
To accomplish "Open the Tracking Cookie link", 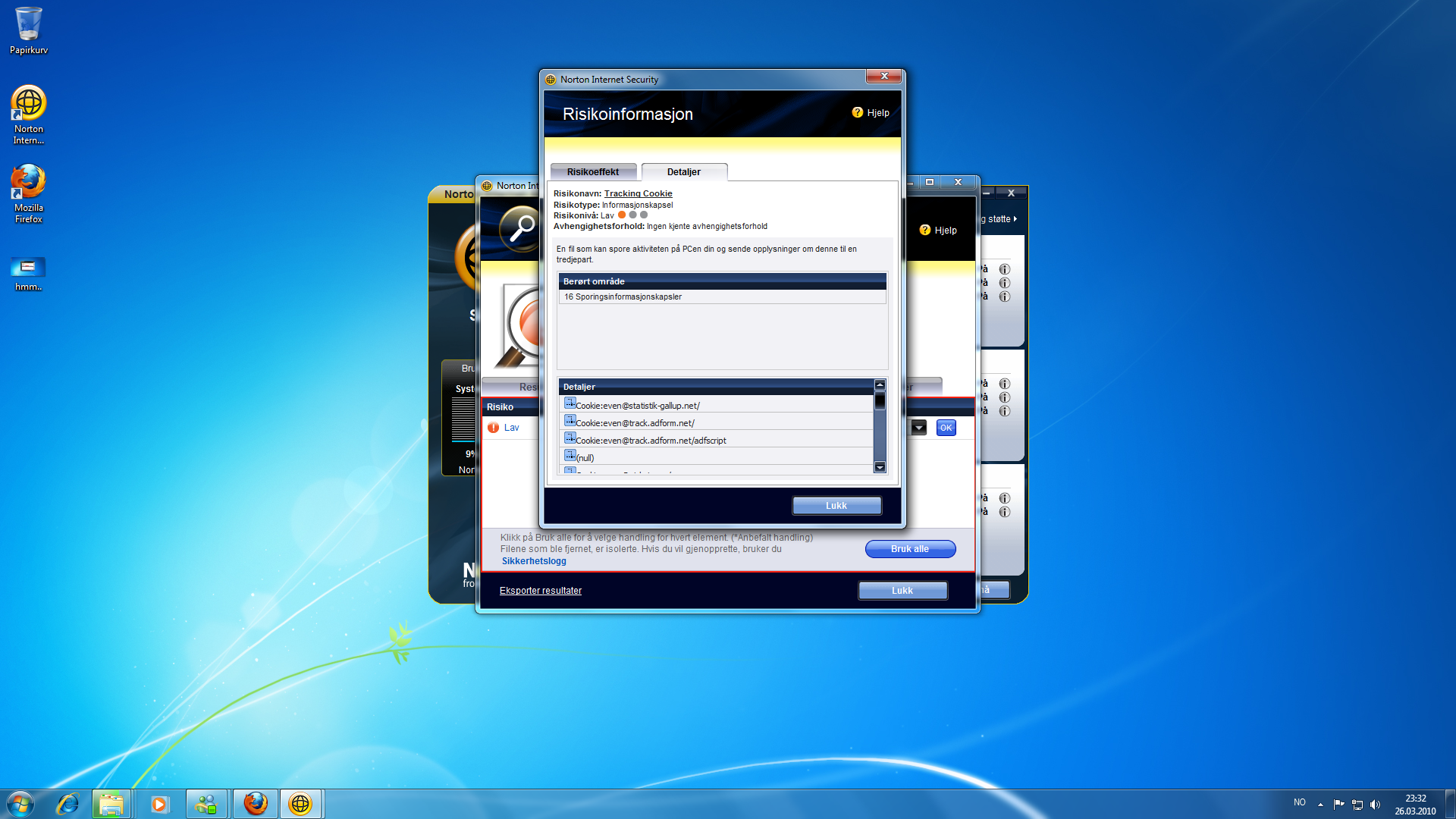I will point(638,193).
